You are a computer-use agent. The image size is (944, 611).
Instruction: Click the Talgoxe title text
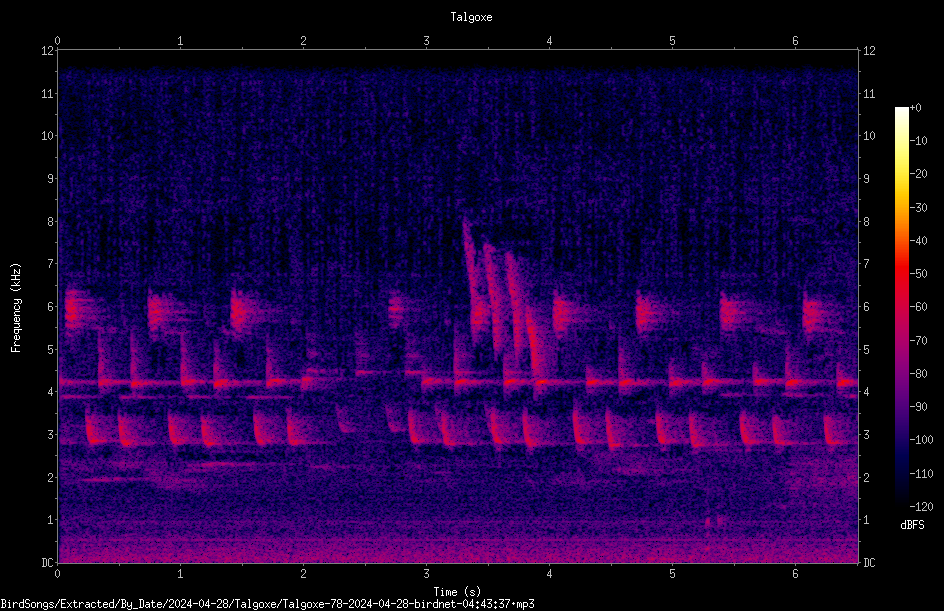coord(471,17)
